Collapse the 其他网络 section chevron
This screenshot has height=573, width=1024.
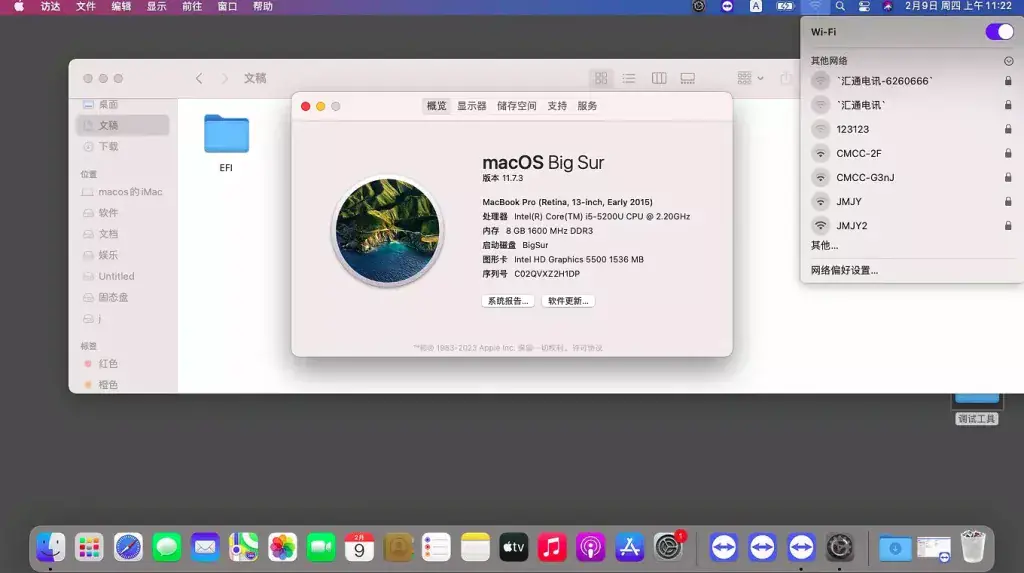(1008, 61)
